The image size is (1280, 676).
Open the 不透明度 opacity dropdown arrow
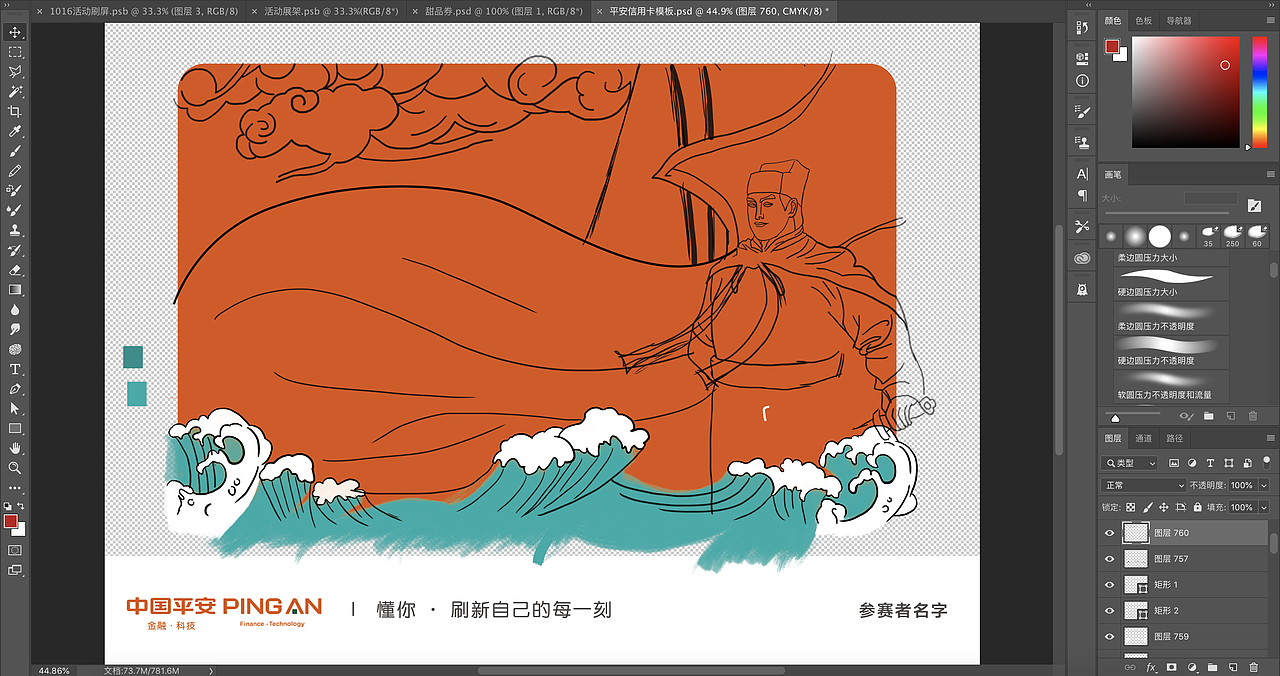pos(1262,485)
